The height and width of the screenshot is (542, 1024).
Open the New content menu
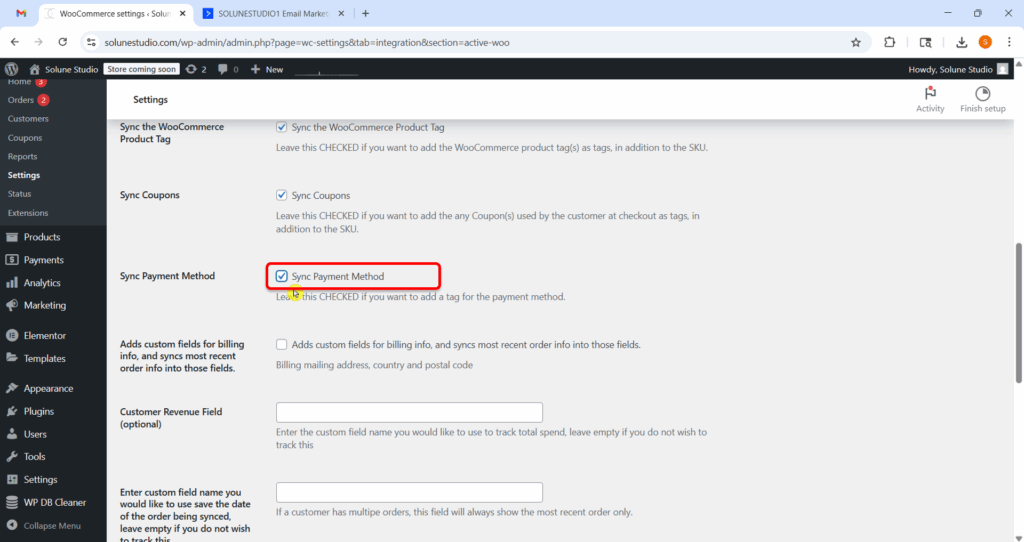click(x=267, y=69)
